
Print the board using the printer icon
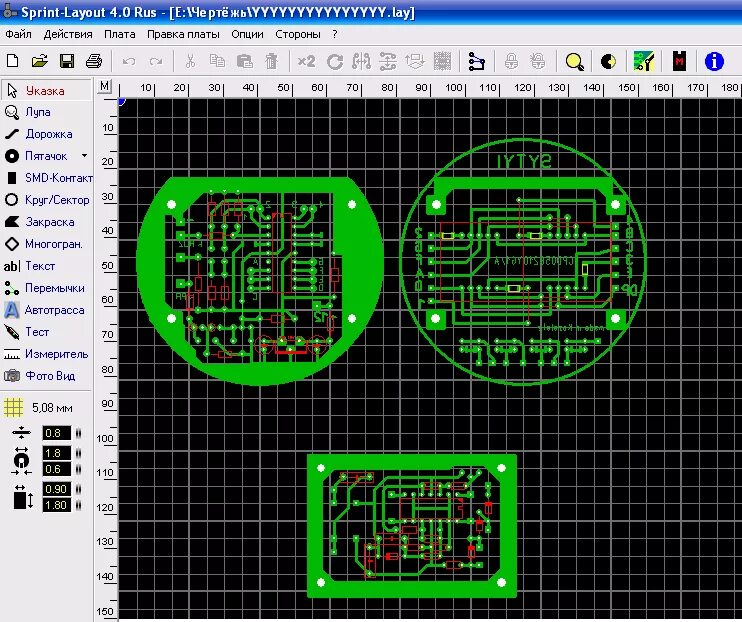point(94,61)
